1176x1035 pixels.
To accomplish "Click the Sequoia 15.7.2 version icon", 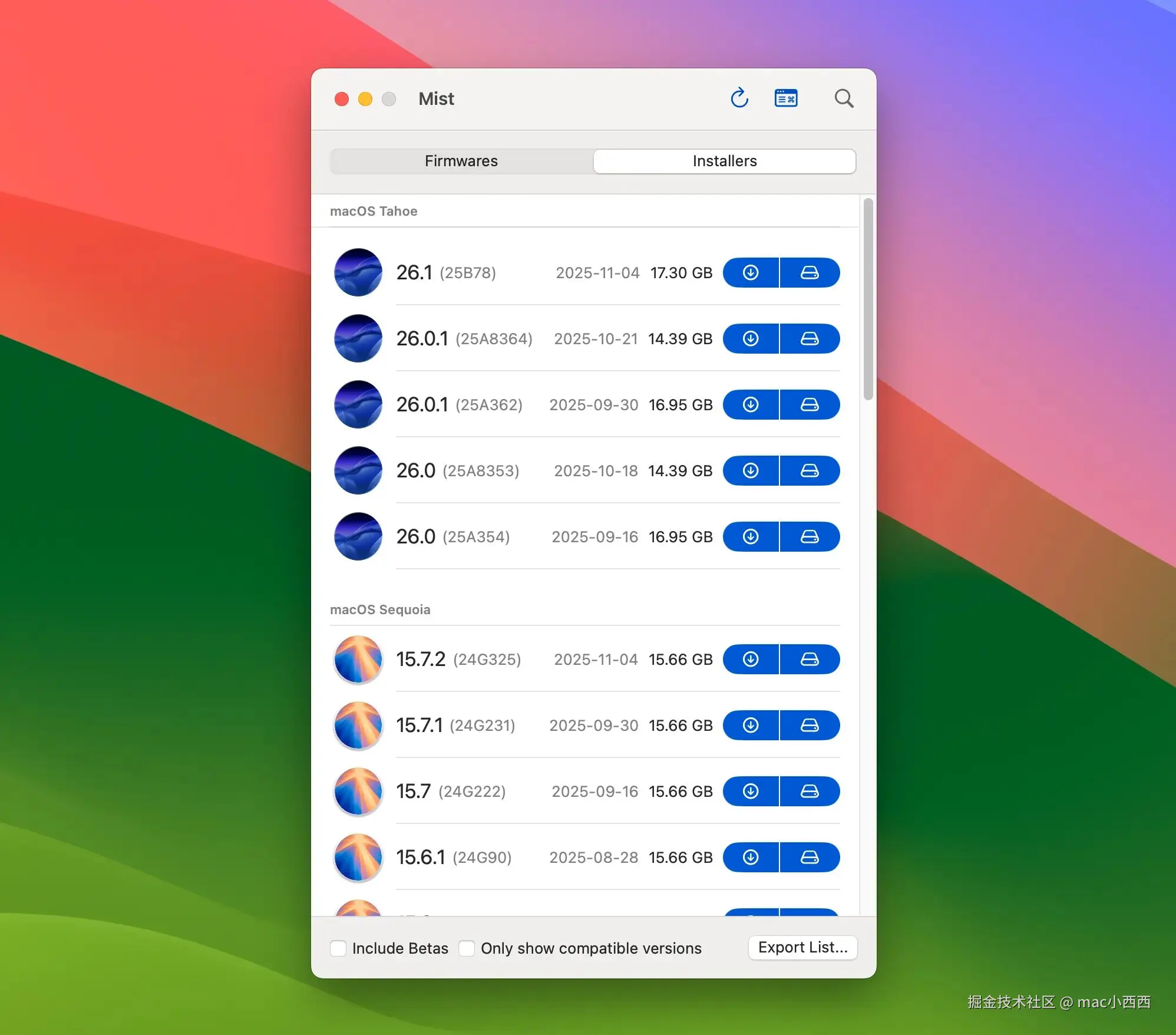I will click(x=358, y=659).
